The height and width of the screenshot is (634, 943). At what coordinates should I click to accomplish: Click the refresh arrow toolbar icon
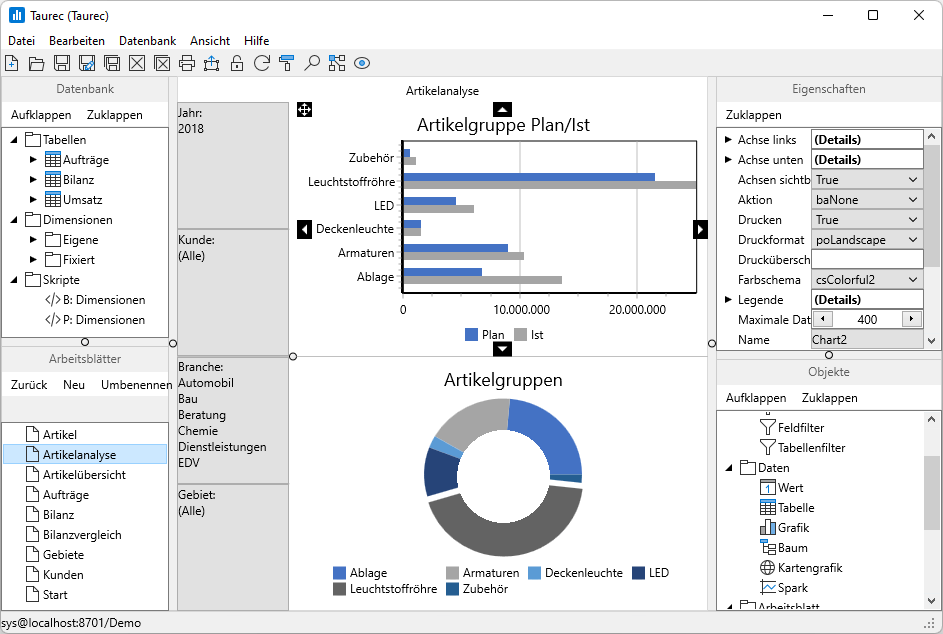262,64
